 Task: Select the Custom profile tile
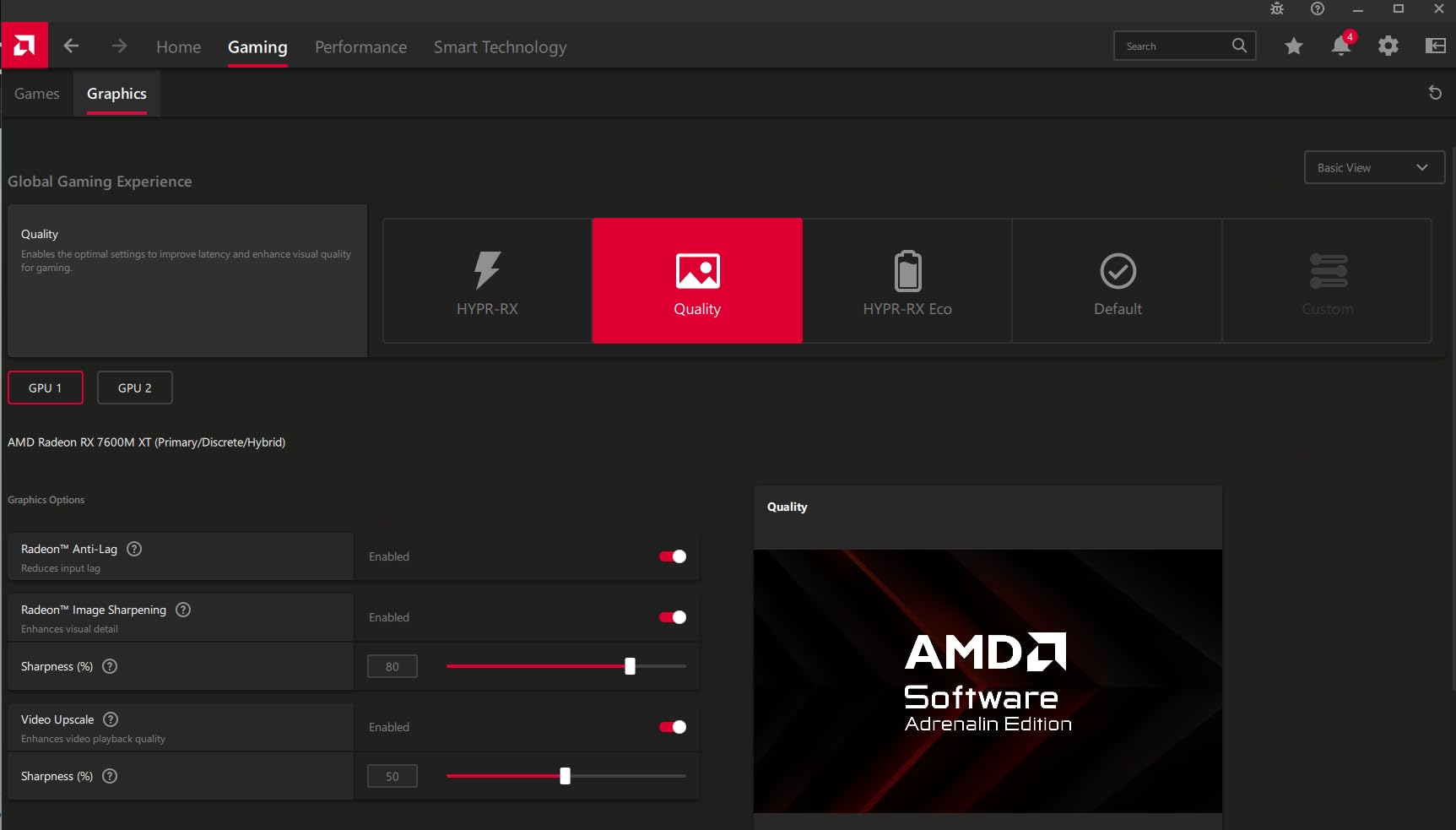click(x=1328, y=281)
